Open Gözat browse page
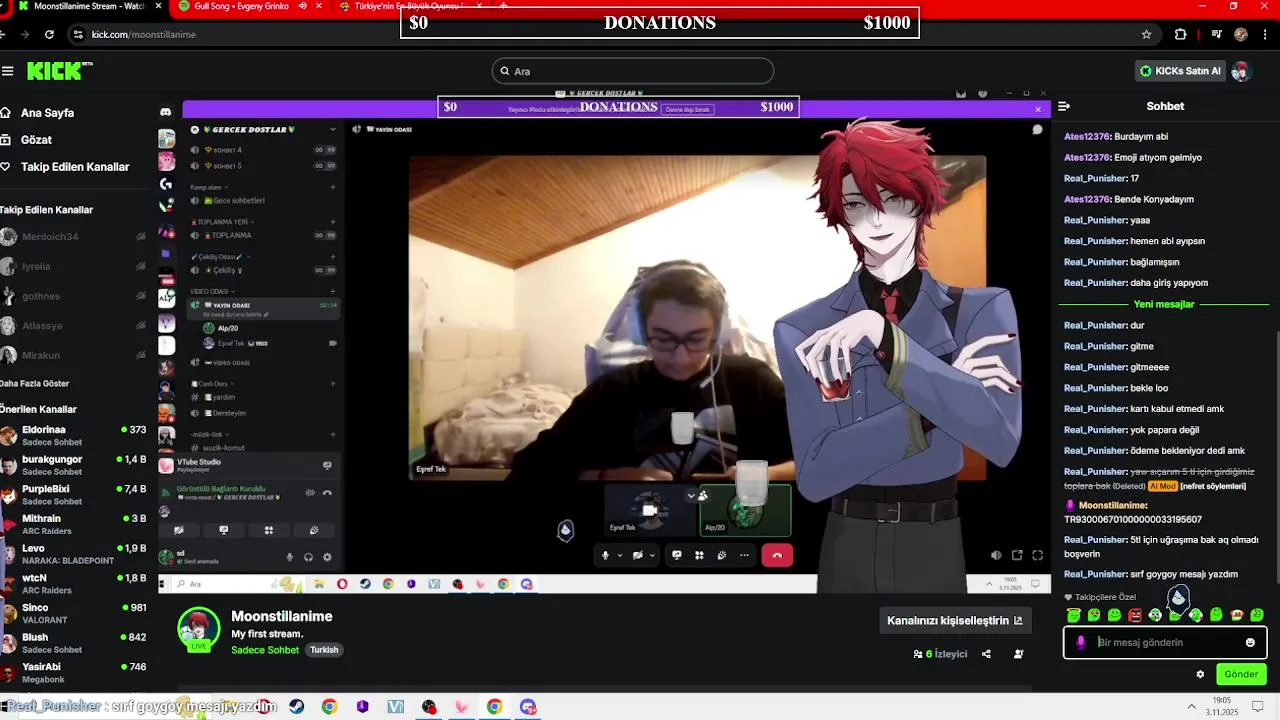The image size is (1280, 720). pyautogui.click(x=27, y=140)
